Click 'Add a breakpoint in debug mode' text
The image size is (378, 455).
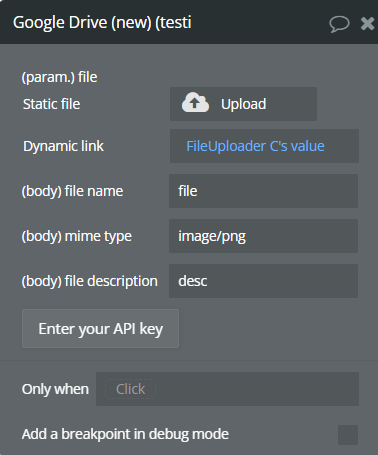tap(125, 434)
